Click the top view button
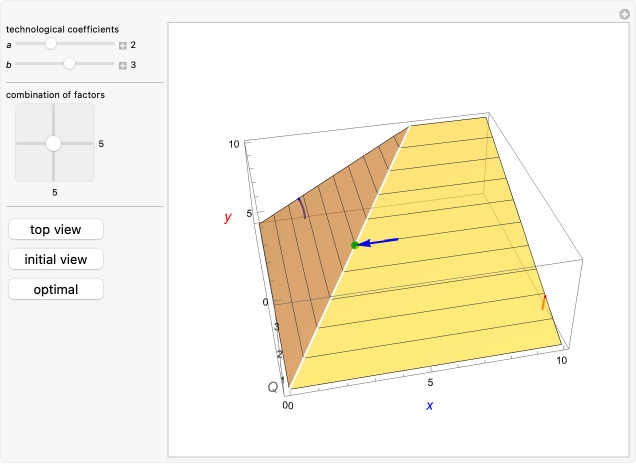 click(55, 229)
